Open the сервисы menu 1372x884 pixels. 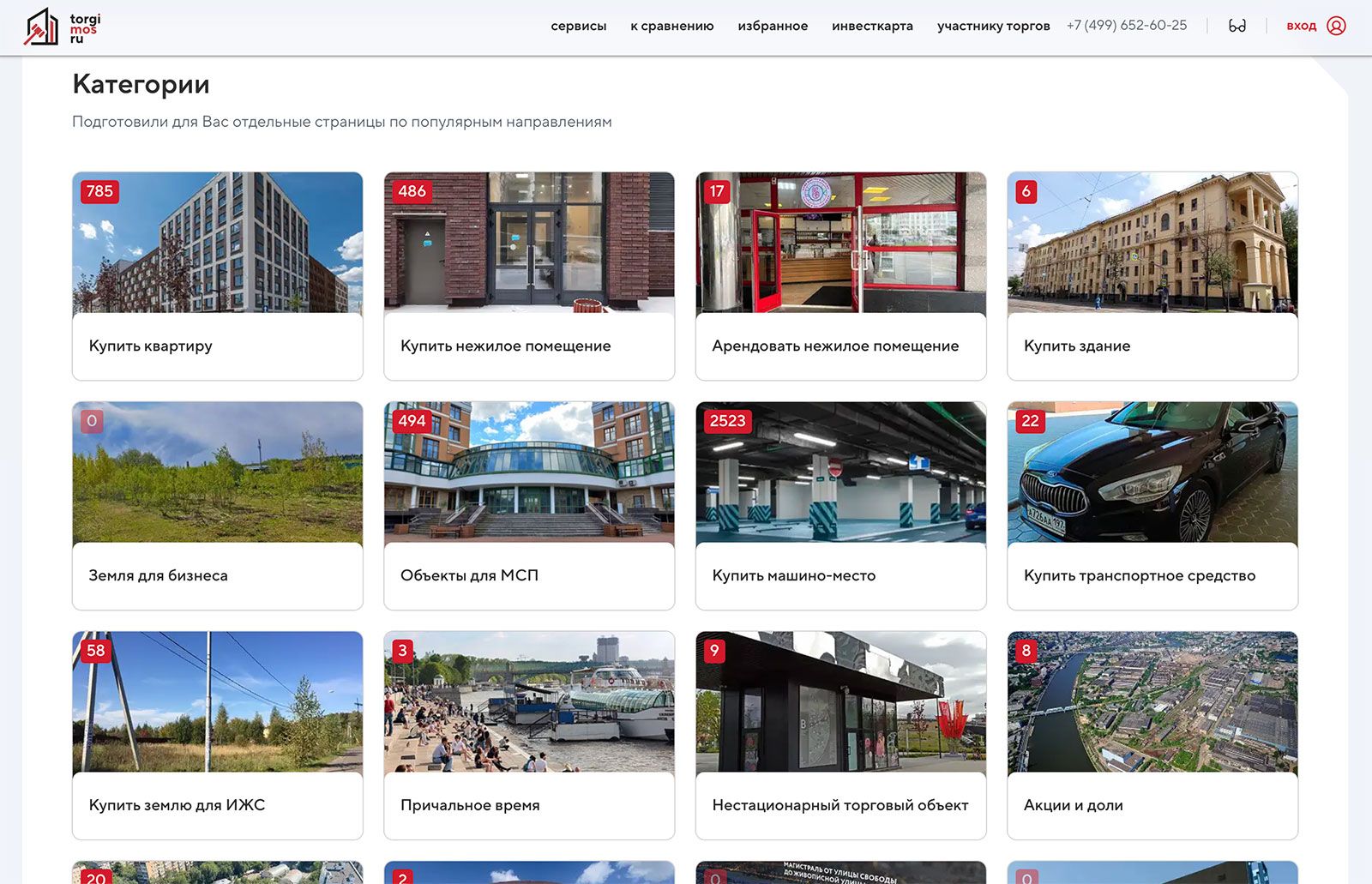579,26
